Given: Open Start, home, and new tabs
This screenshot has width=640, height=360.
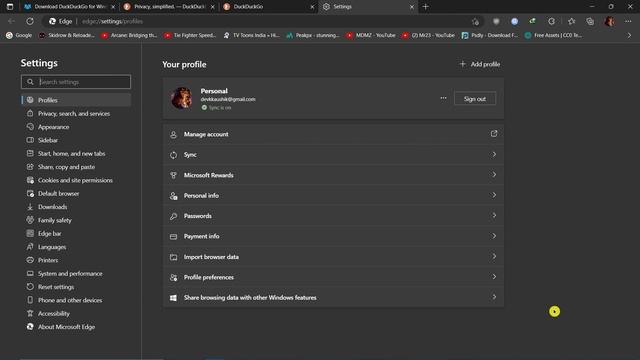Looking at the screenshot, I should tap(76, 153).
